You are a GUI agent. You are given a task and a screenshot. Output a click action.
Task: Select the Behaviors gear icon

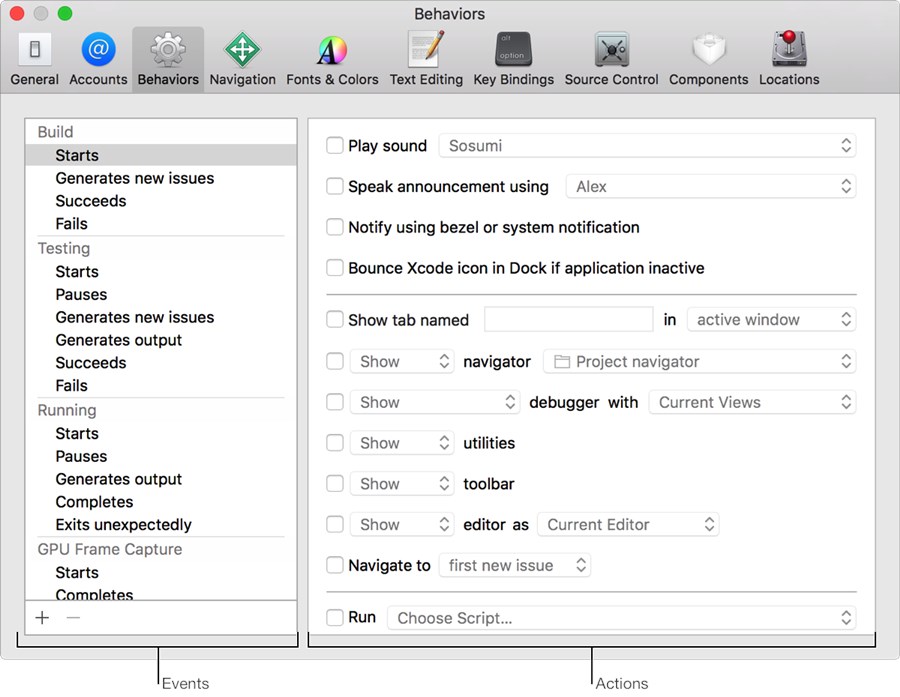[168, 49]
